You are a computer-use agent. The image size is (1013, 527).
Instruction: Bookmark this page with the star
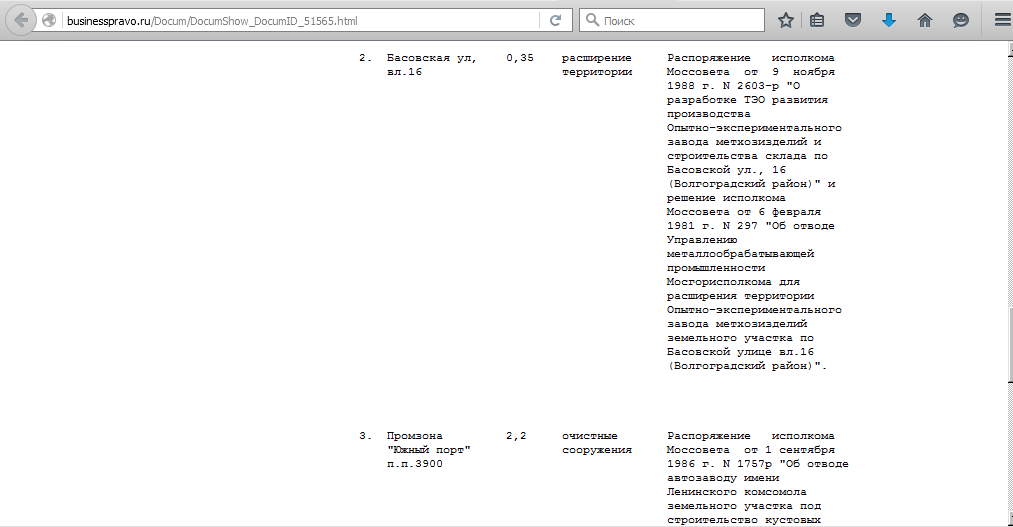[786, 20]
